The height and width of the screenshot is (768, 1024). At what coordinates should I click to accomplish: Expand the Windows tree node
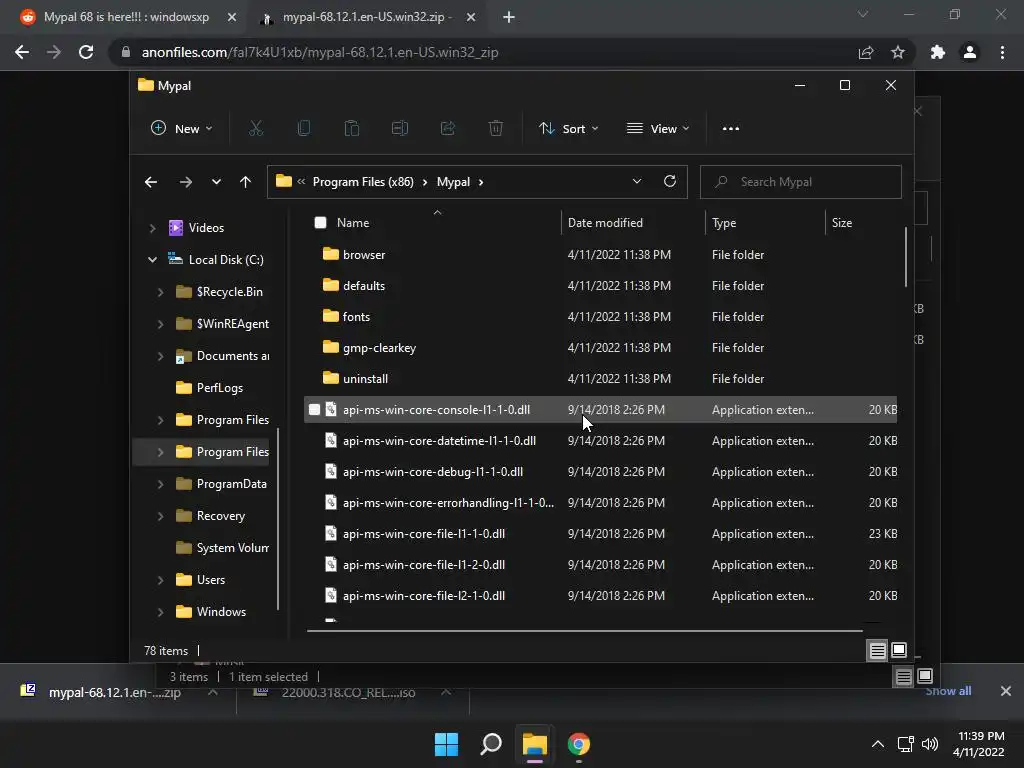click(x=161, y=612)
